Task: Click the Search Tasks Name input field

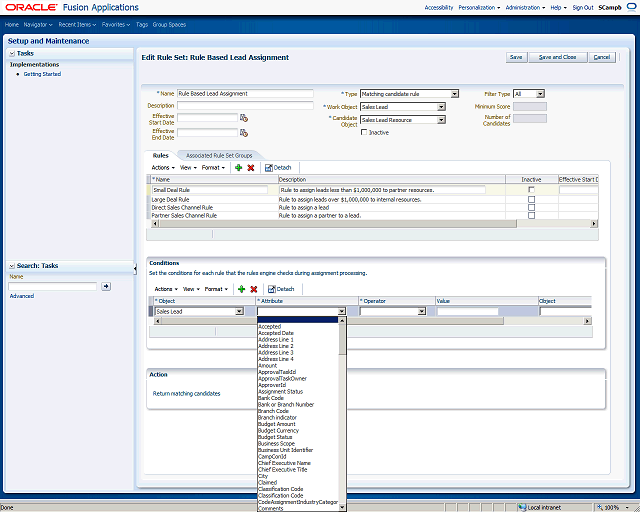Action: (x=53, y=286)
